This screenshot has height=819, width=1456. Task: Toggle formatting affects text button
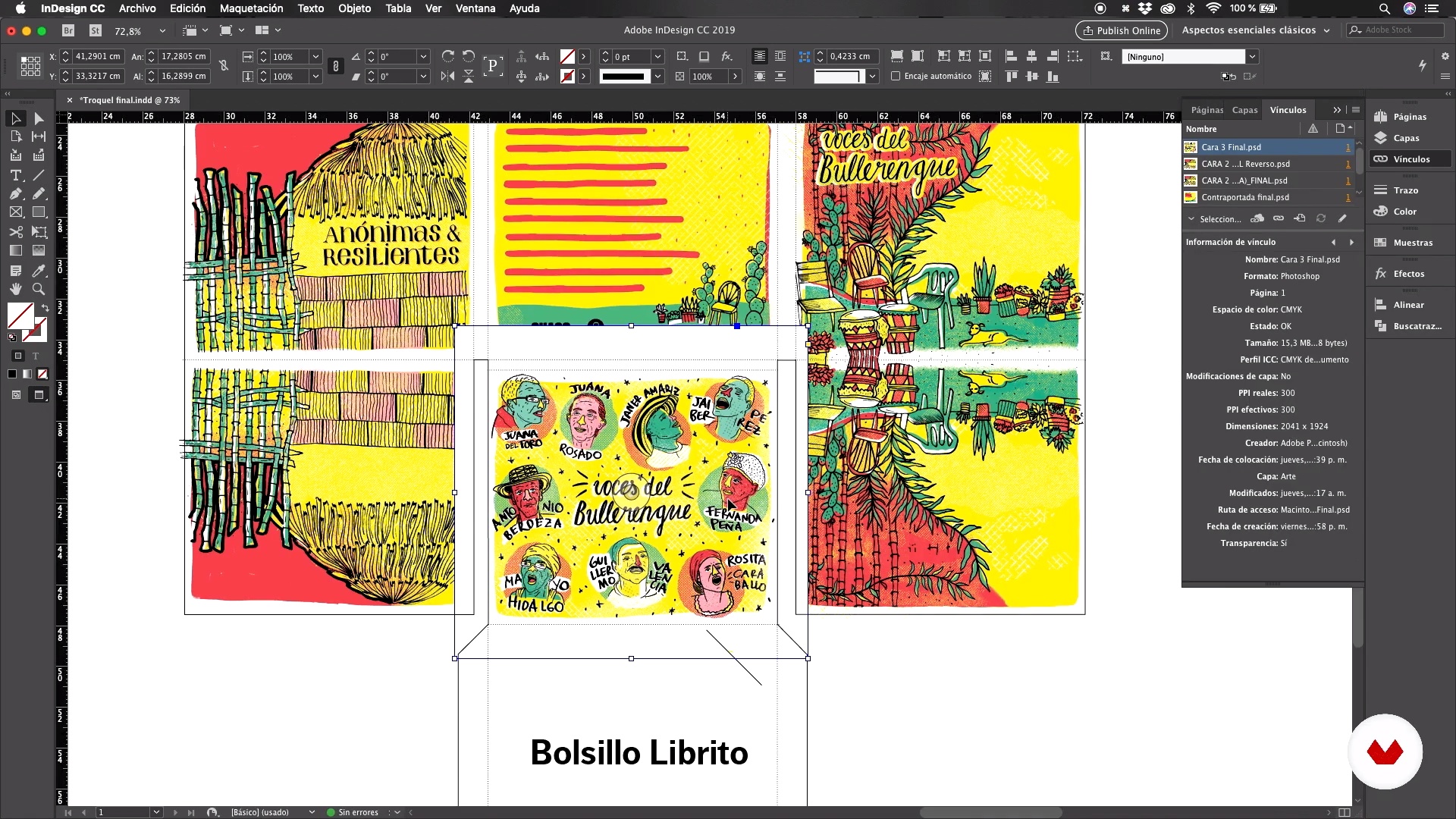click(x=36, y=356)
